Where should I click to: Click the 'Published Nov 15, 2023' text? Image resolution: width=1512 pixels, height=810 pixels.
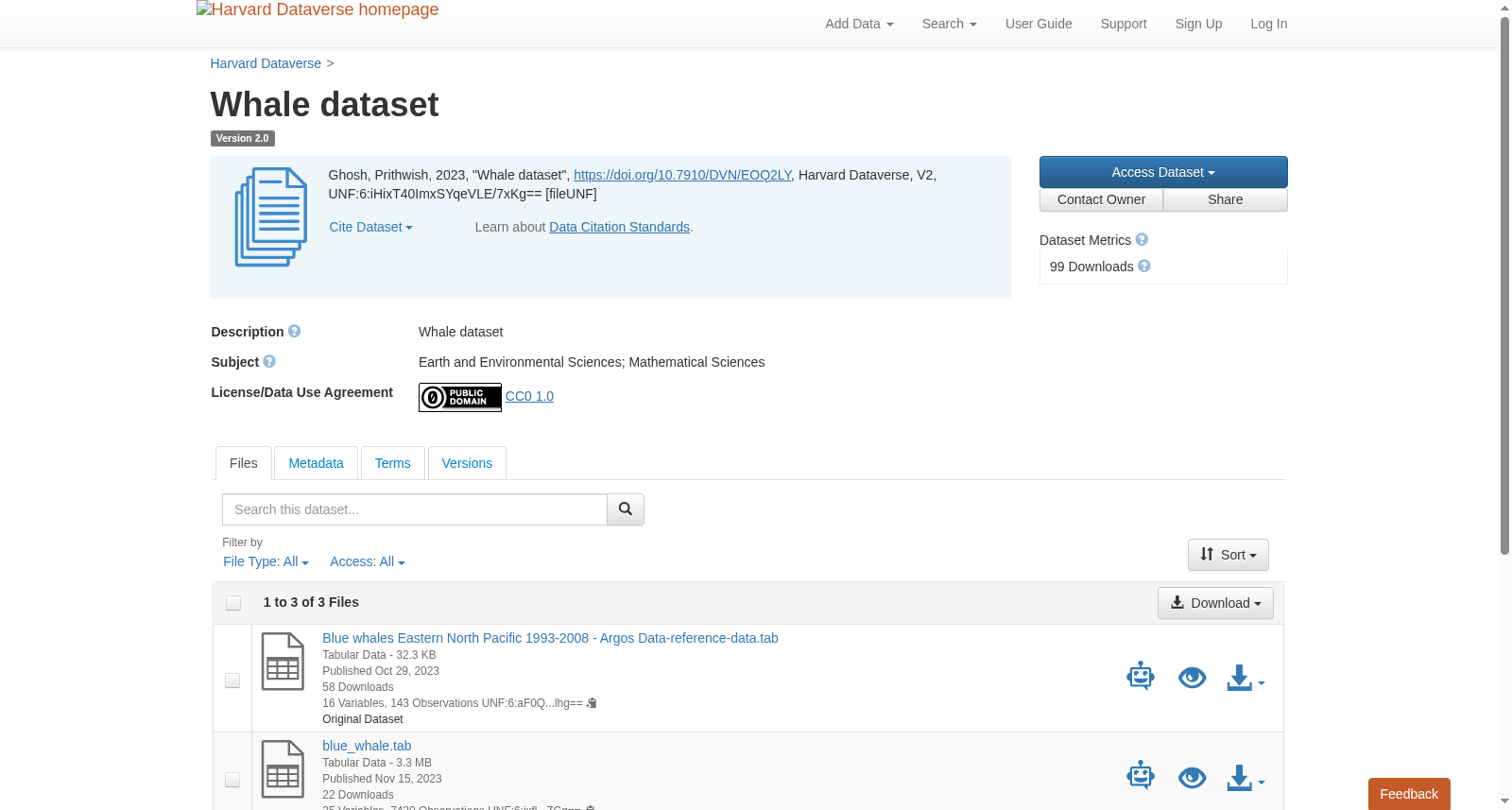(382, 779)
